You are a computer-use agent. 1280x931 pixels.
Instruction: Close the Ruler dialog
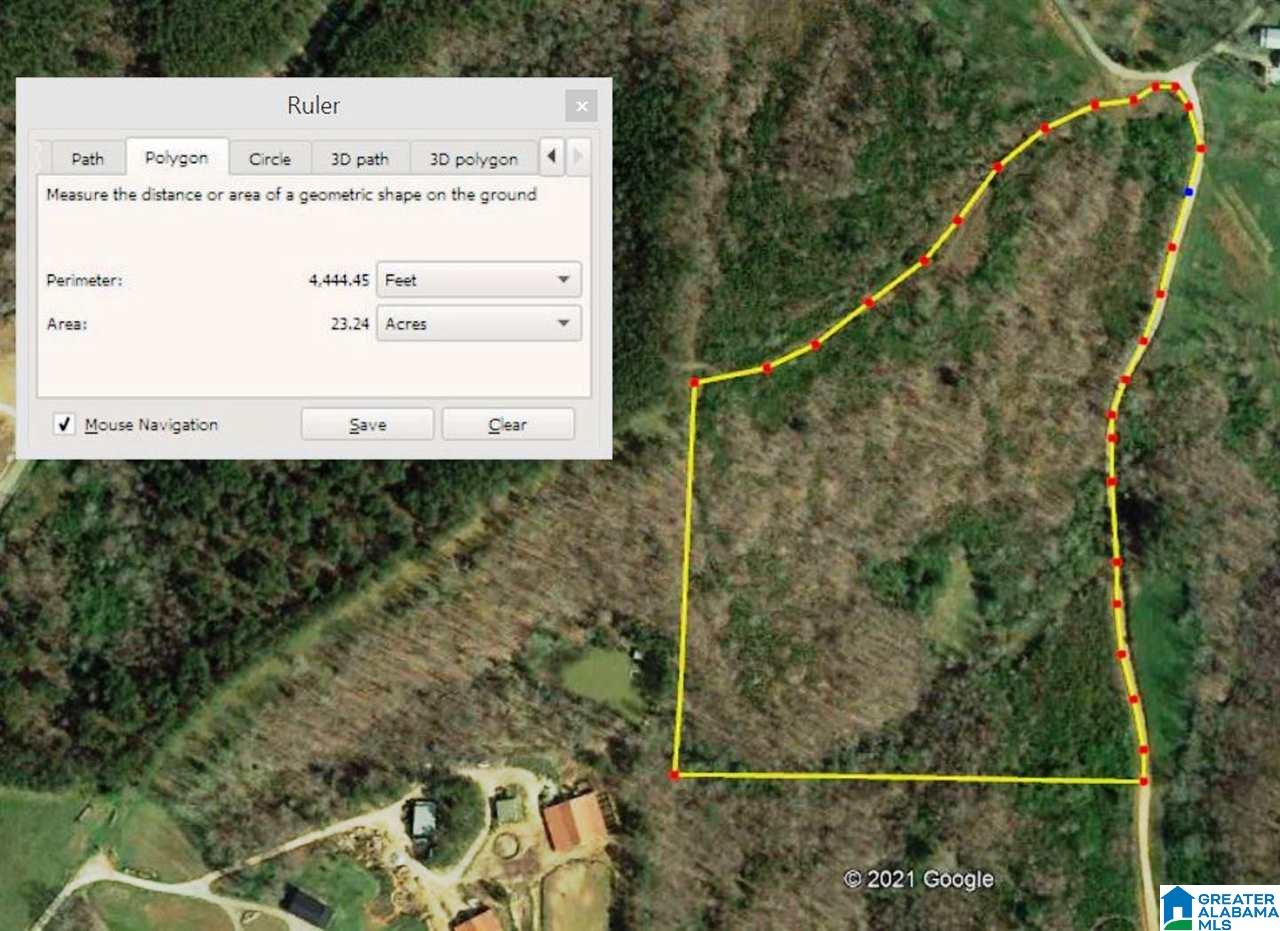(581, 106)
